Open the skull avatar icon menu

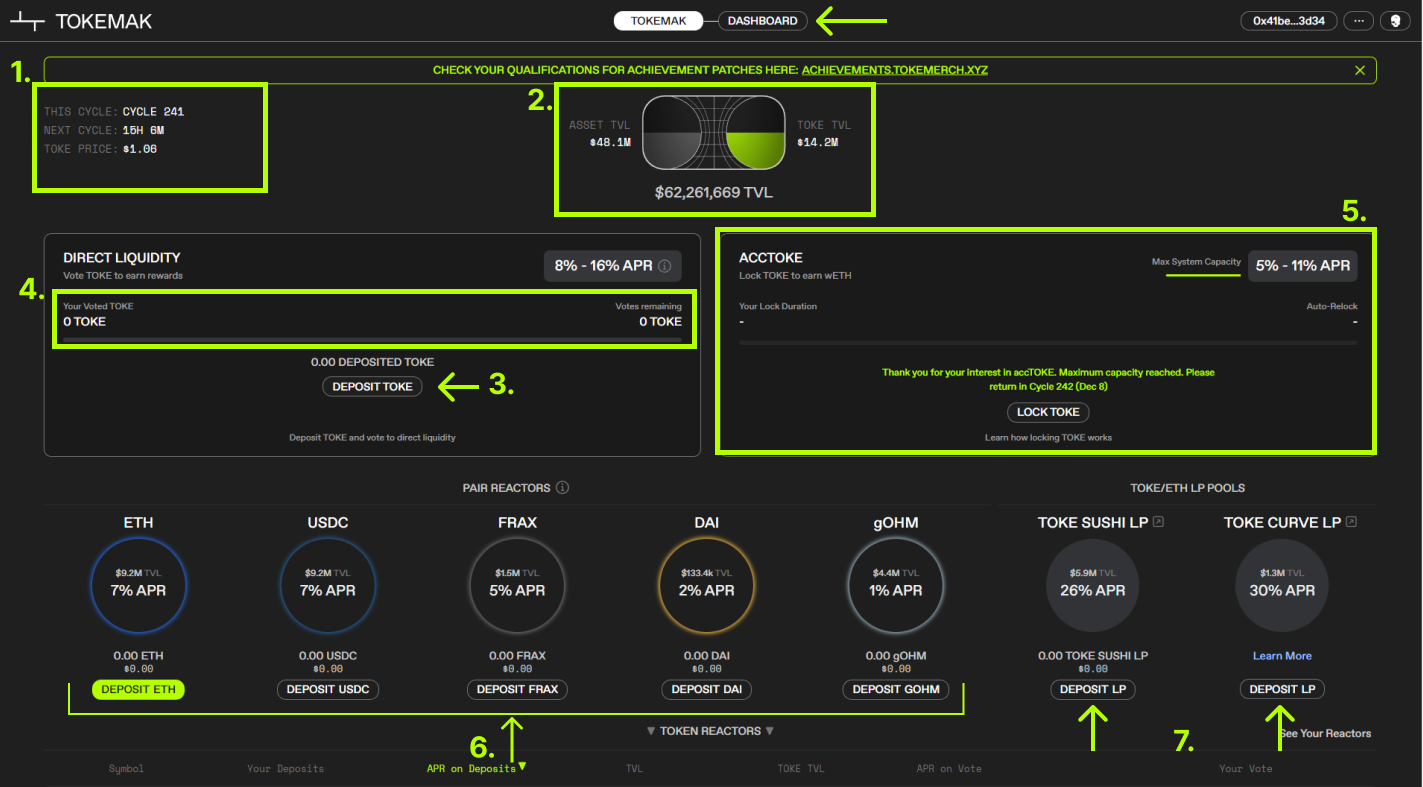coord(1395,20)
